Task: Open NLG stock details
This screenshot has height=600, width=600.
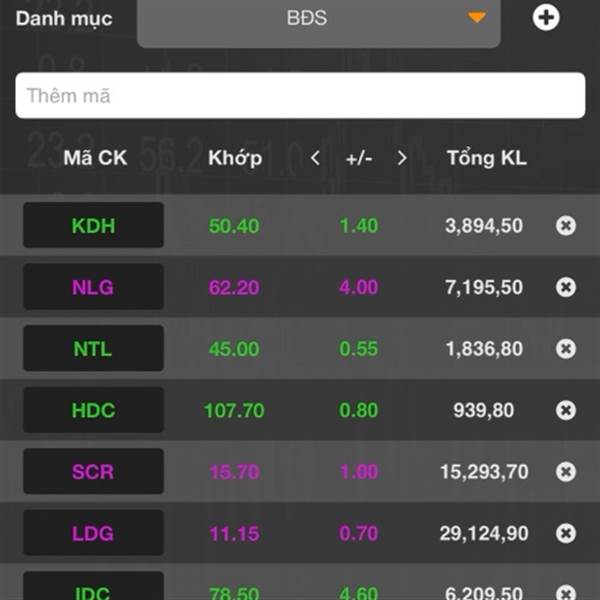Action: click(93, 287)
